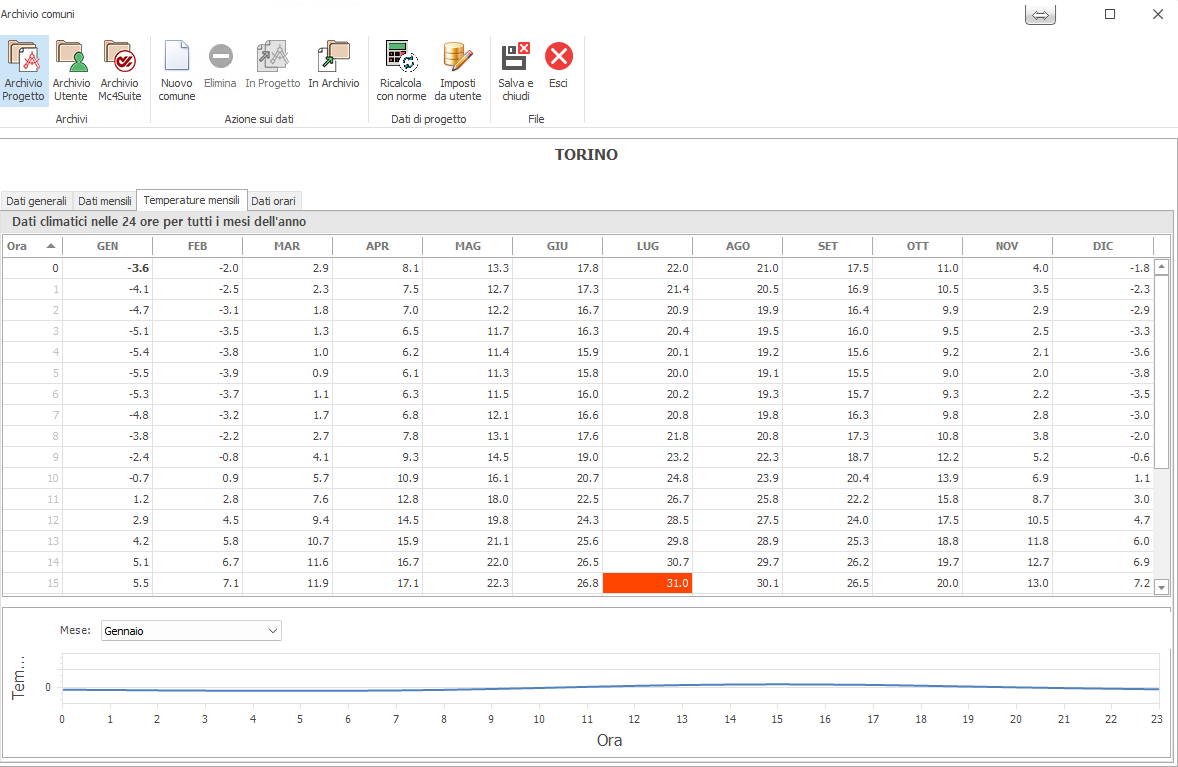Sort table by the Ora column header
Screen dimensions: 1178x767
pos(32,246)
